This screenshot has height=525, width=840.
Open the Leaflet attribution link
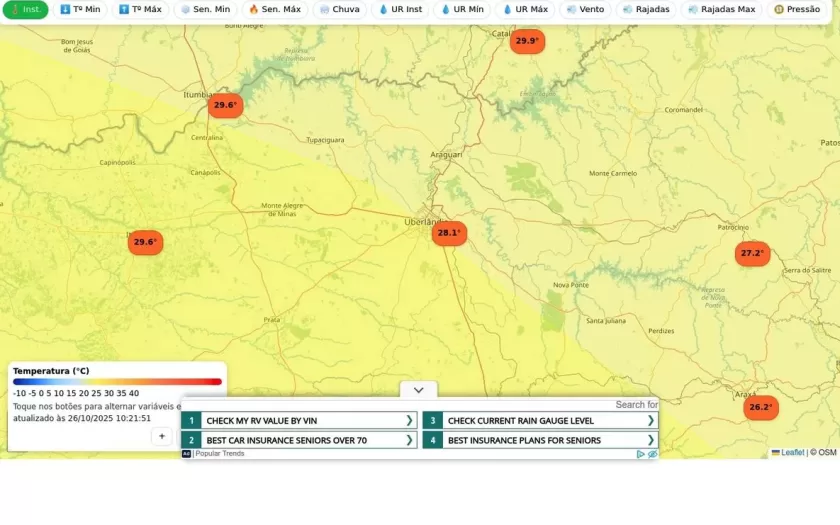click(791, 453)
